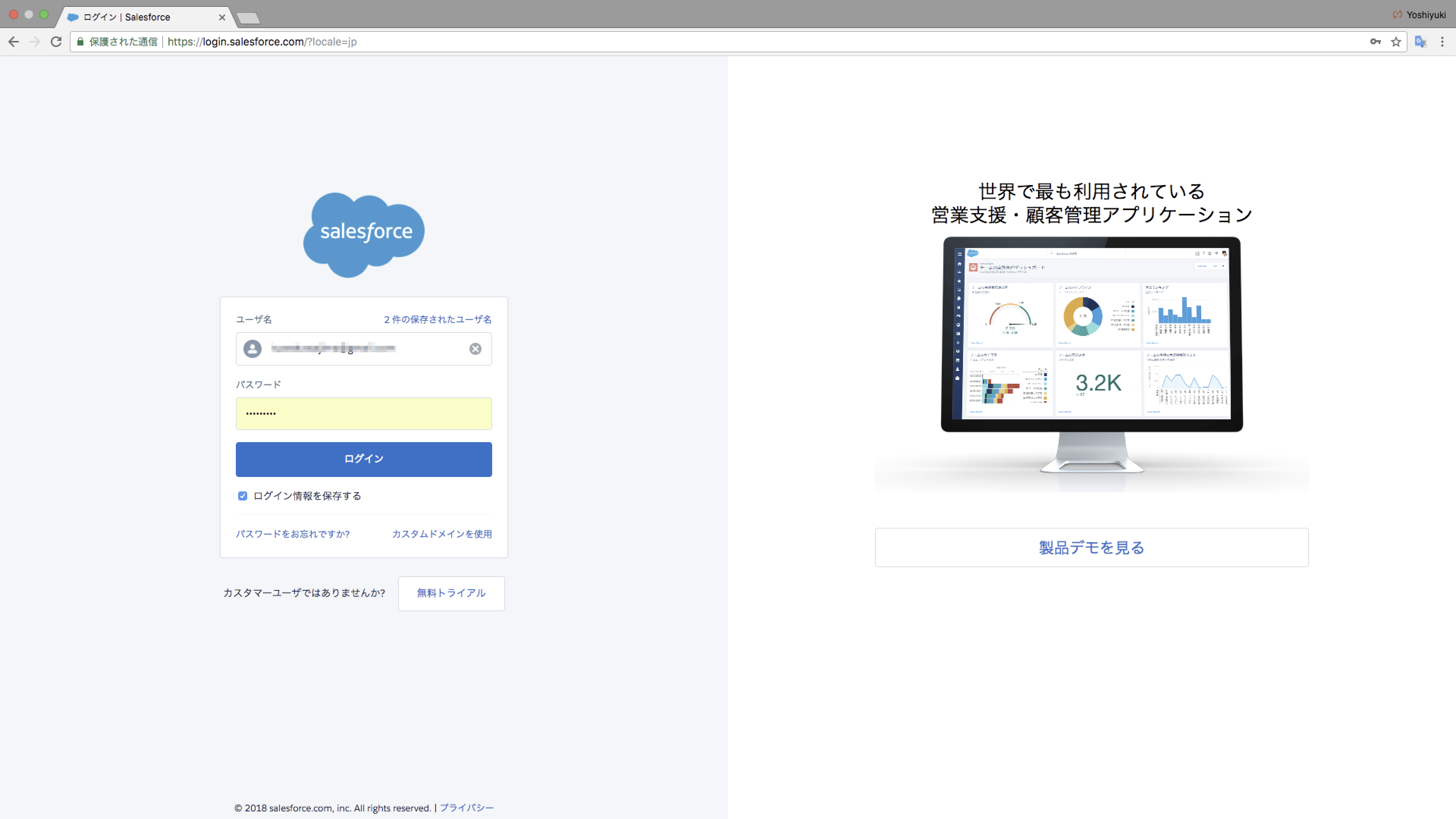
Task: Open Chrome three-dot menu
Action: (x=1442, y=42)
